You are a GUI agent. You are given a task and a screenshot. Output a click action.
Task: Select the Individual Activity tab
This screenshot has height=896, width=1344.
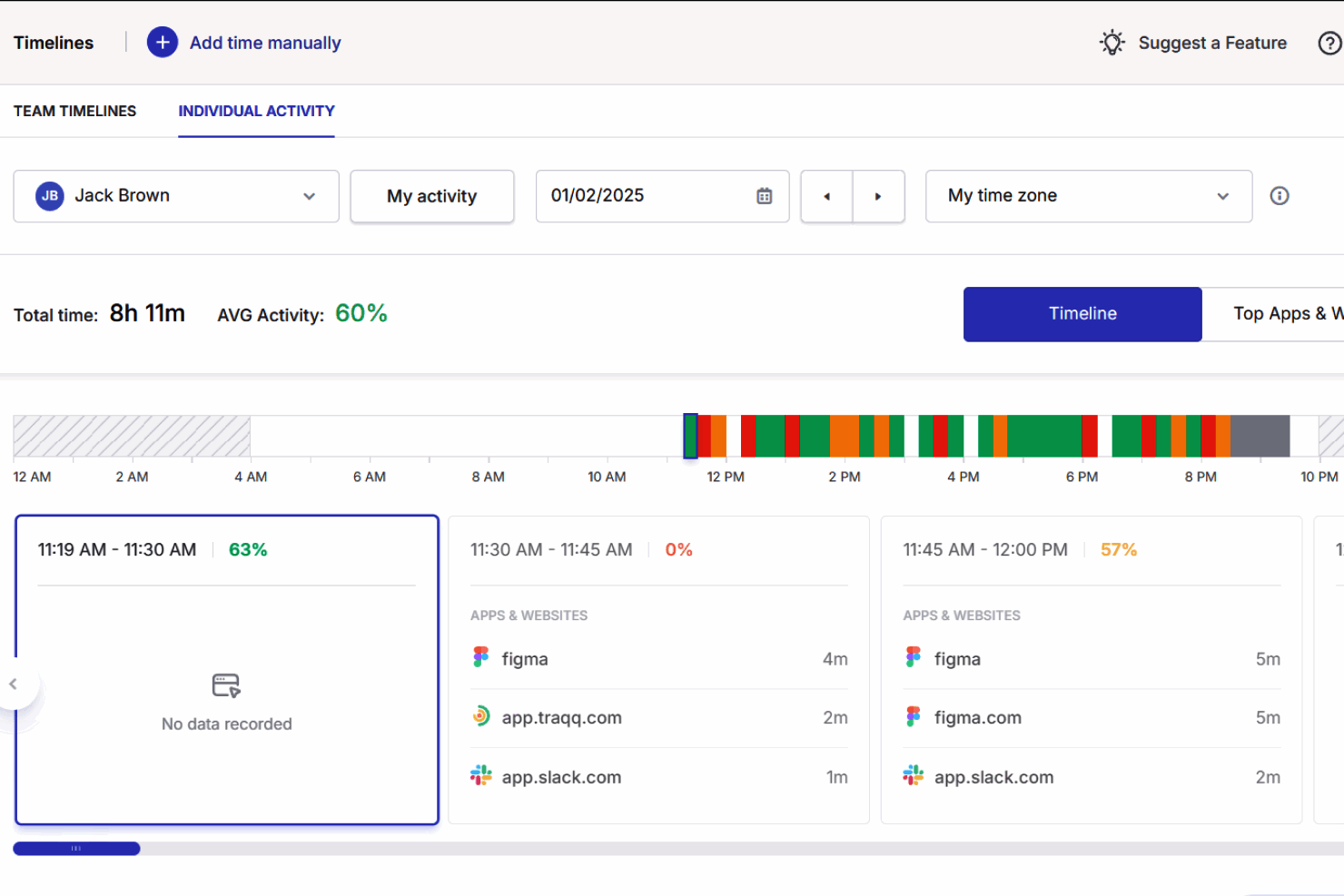(256, 111)
